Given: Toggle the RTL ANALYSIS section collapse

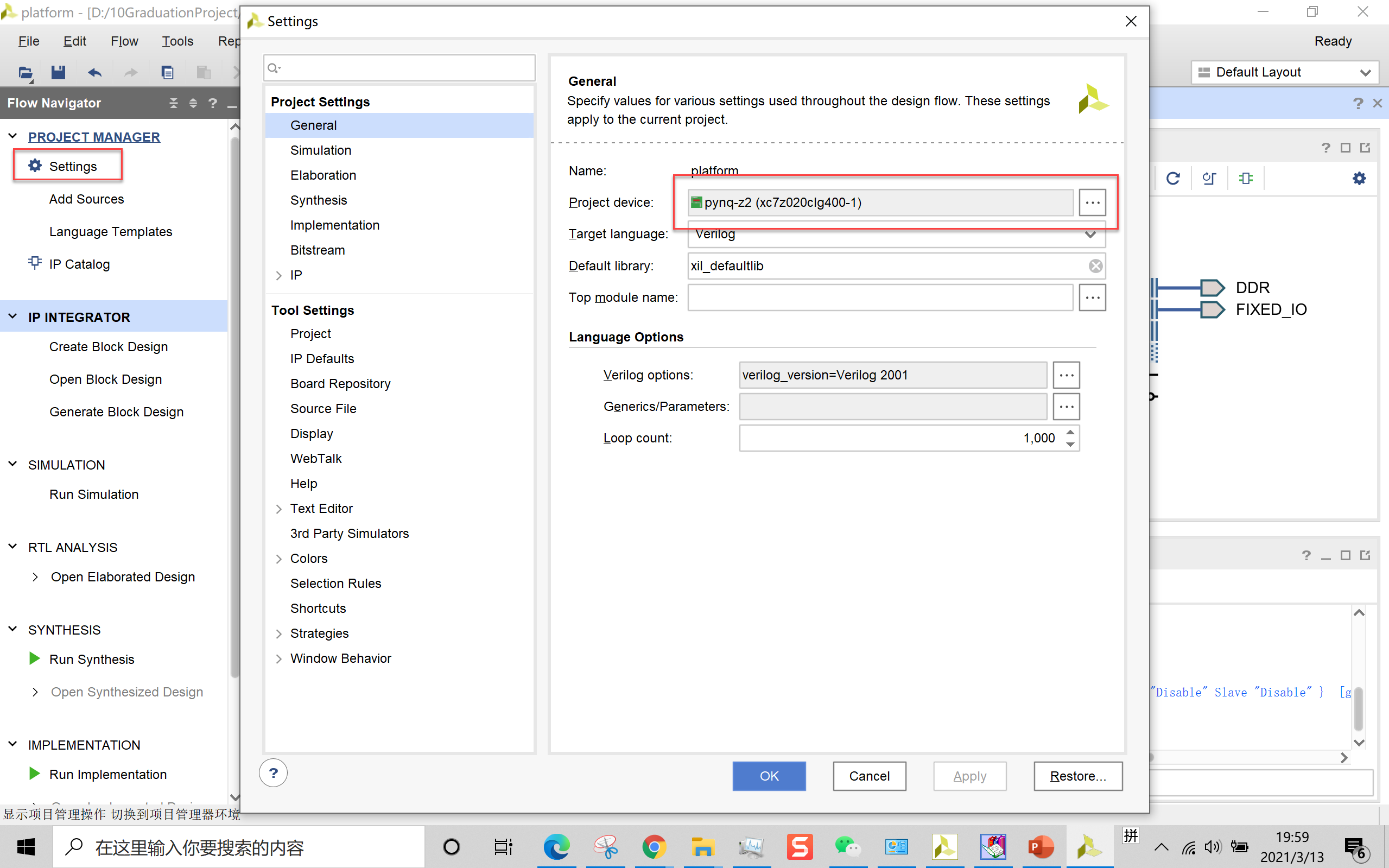Looking at the screenshot, I should [14, 547].
